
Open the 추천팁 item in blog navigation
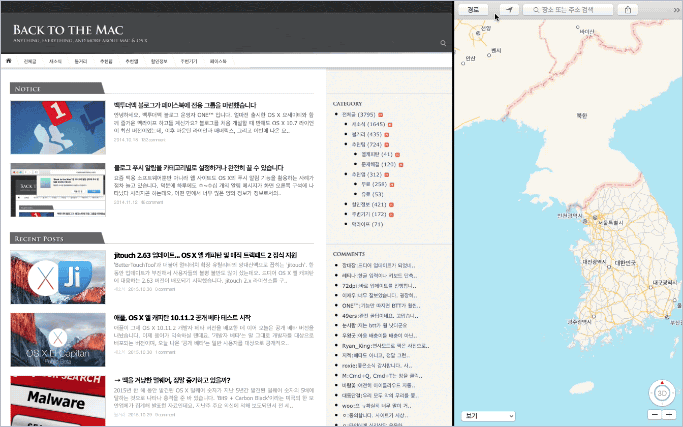pos(106,61)
